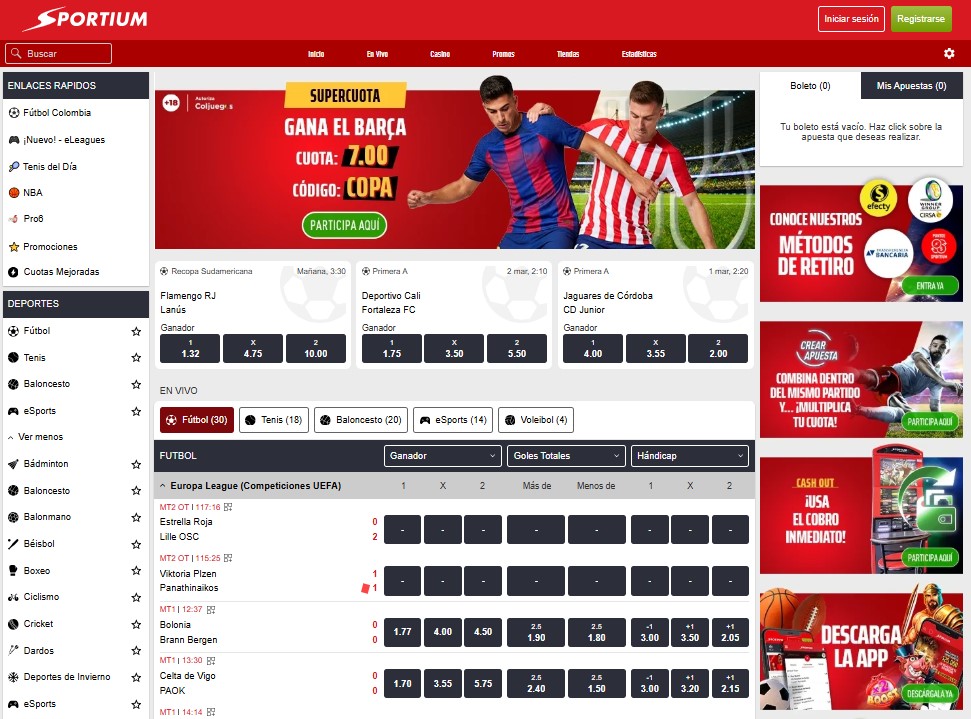Toggle favorite star for Balonmano
The image size is (971, 719).
tap(136, 517)
